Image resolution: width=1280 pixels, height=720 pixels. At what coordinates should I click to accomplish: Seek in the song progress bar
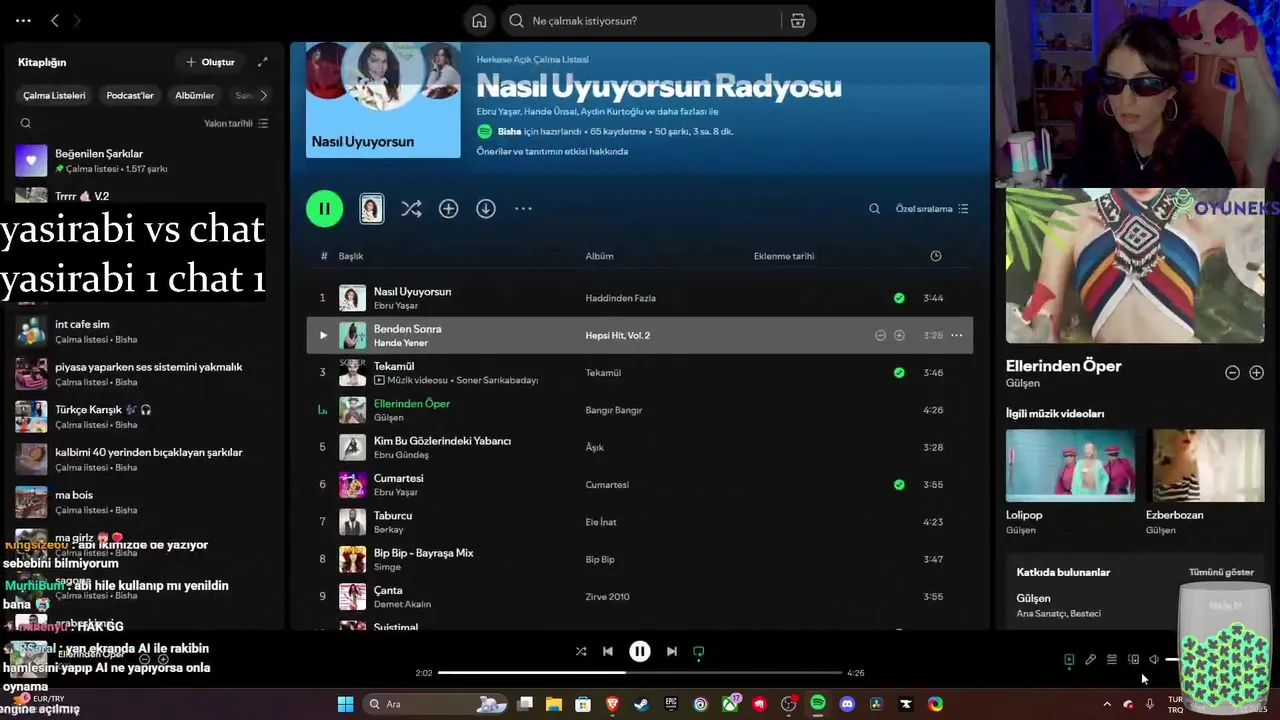pyautogui.click(x=640, y=673)
